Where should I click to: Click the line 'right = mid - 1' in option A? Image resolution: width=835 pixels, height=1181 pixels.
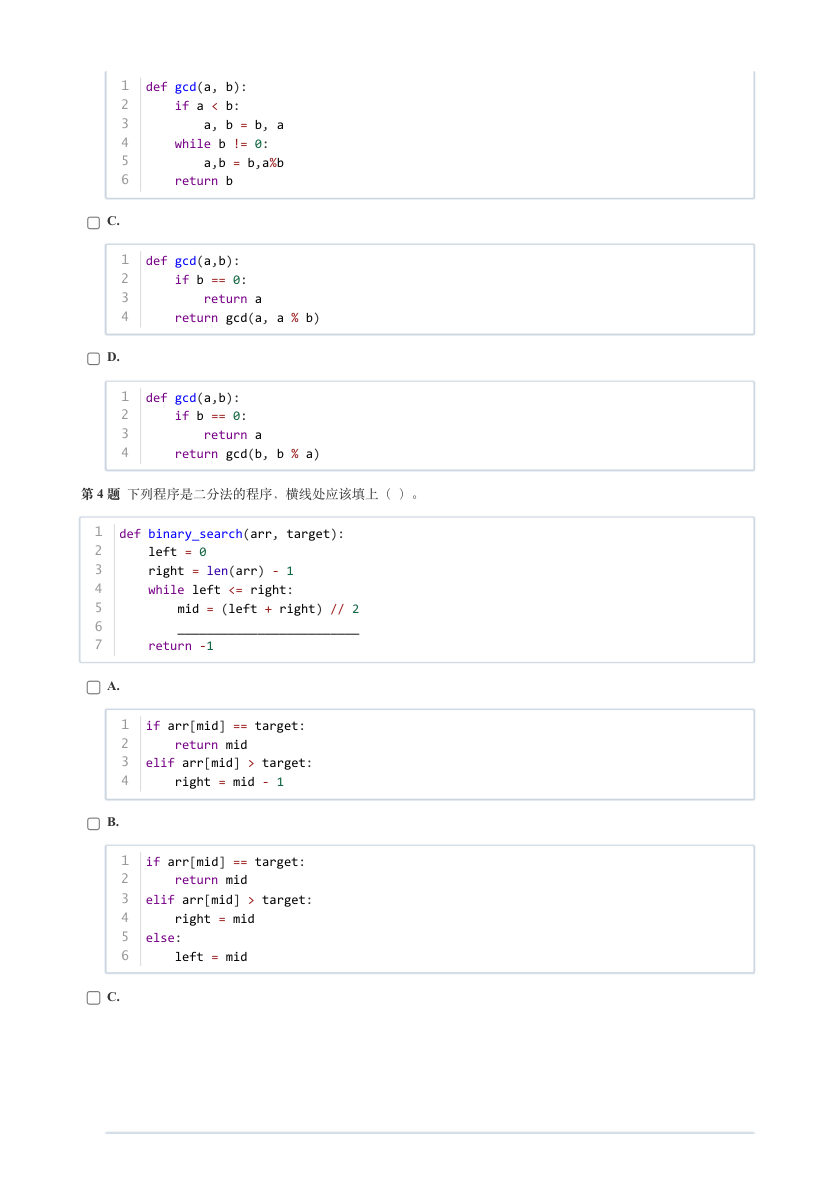[x=229, y=782]
